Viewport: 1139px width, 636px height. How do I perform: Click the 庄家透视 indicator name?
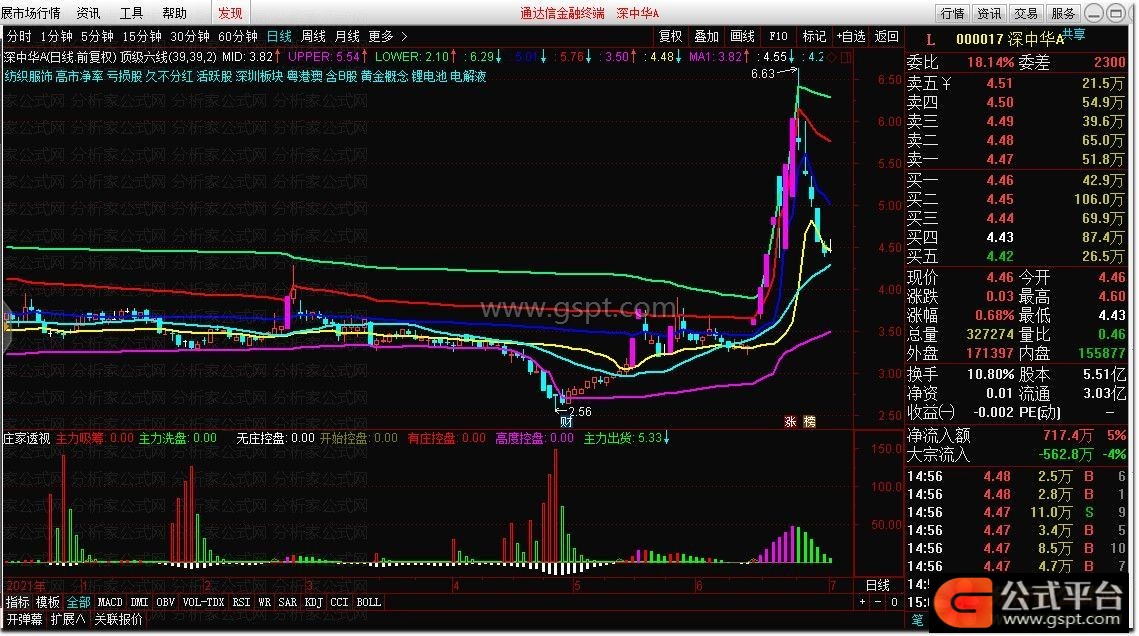point(27,439)
